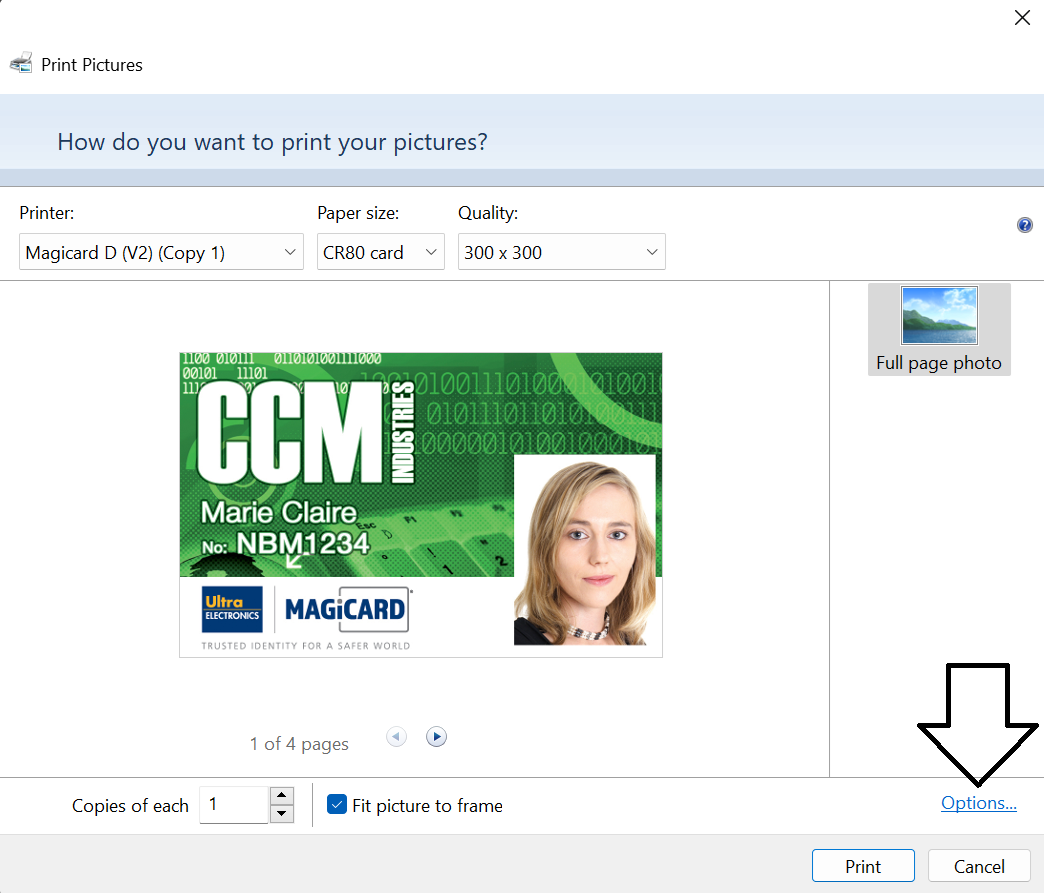Open the Paper size dropdown showing CR80 card
The height and width of the screenshot is (893, 1044).
coord(381,252)
